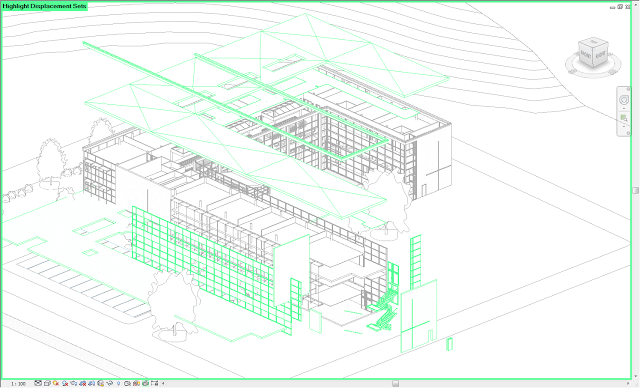Viewport: 640px width, 388px height.
Task: Toggle Sun Path off/on icon
Action: tap(56, 383)
